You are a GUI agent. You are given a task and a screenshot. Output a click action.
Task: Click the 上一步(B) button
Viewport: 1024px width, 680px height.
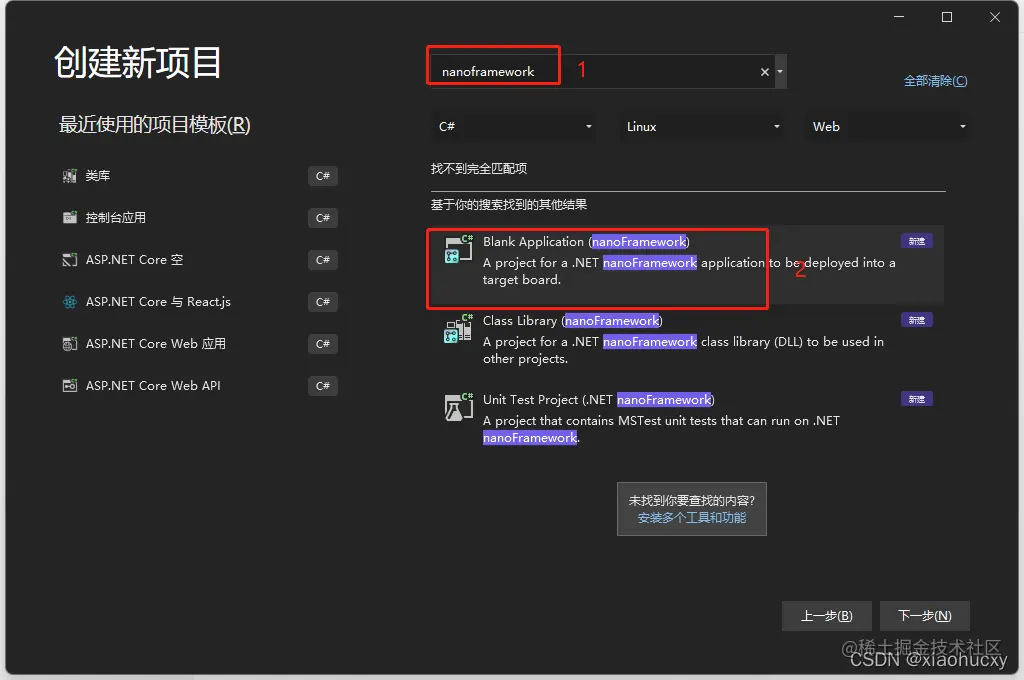(826, 616)
